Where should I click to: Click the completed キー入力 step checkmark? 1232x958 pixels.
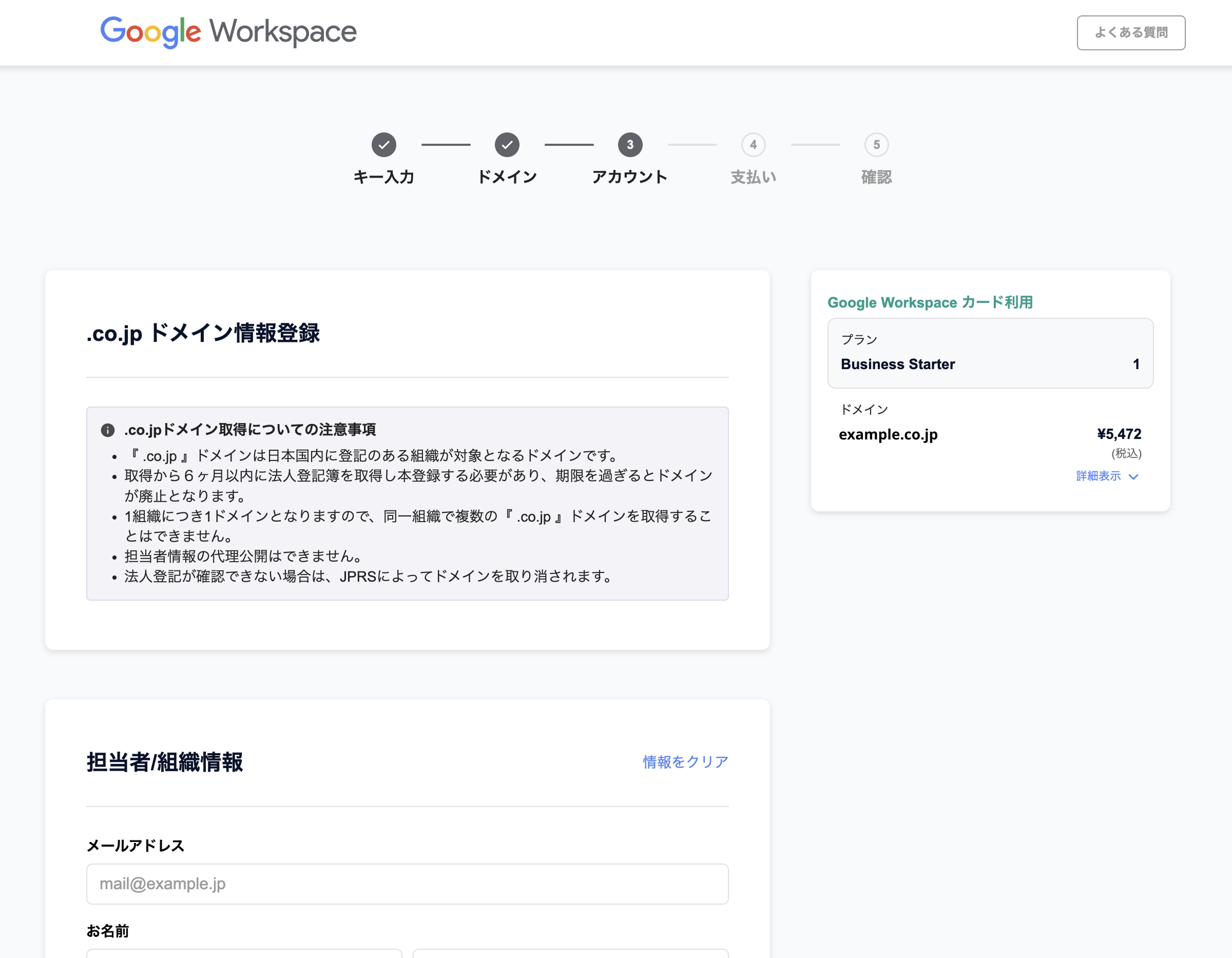click(x=383, y=145)
